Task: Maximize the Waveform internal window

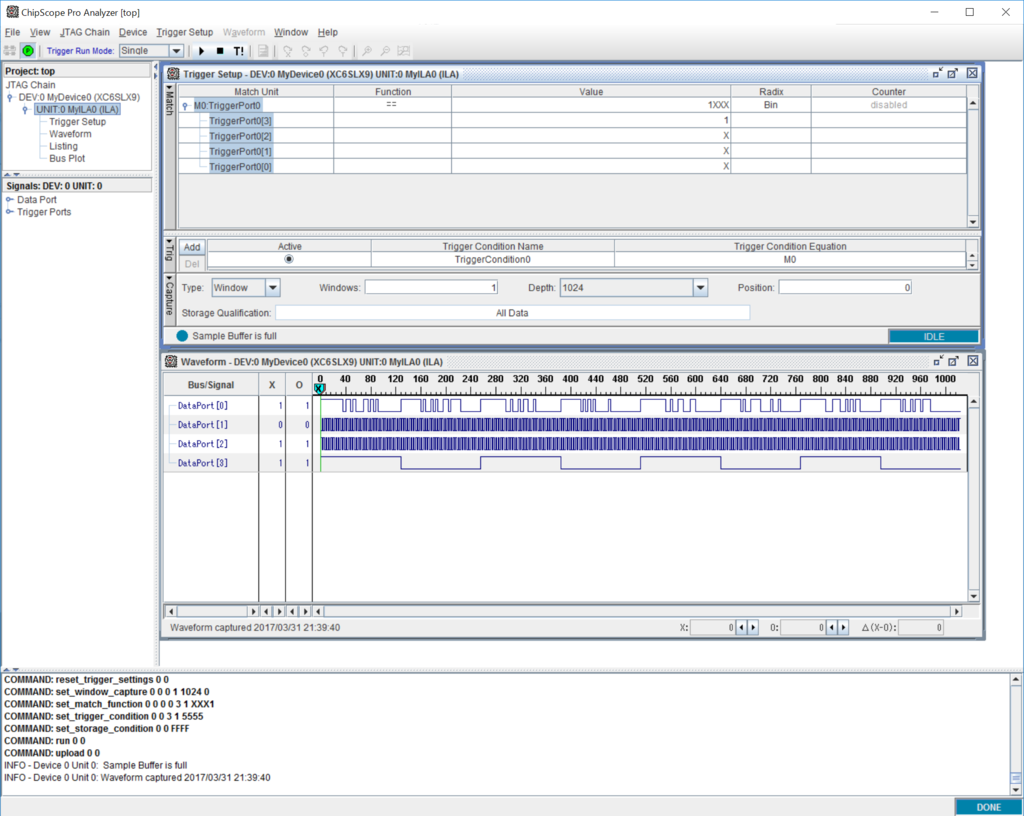Action: click(953, 360)
